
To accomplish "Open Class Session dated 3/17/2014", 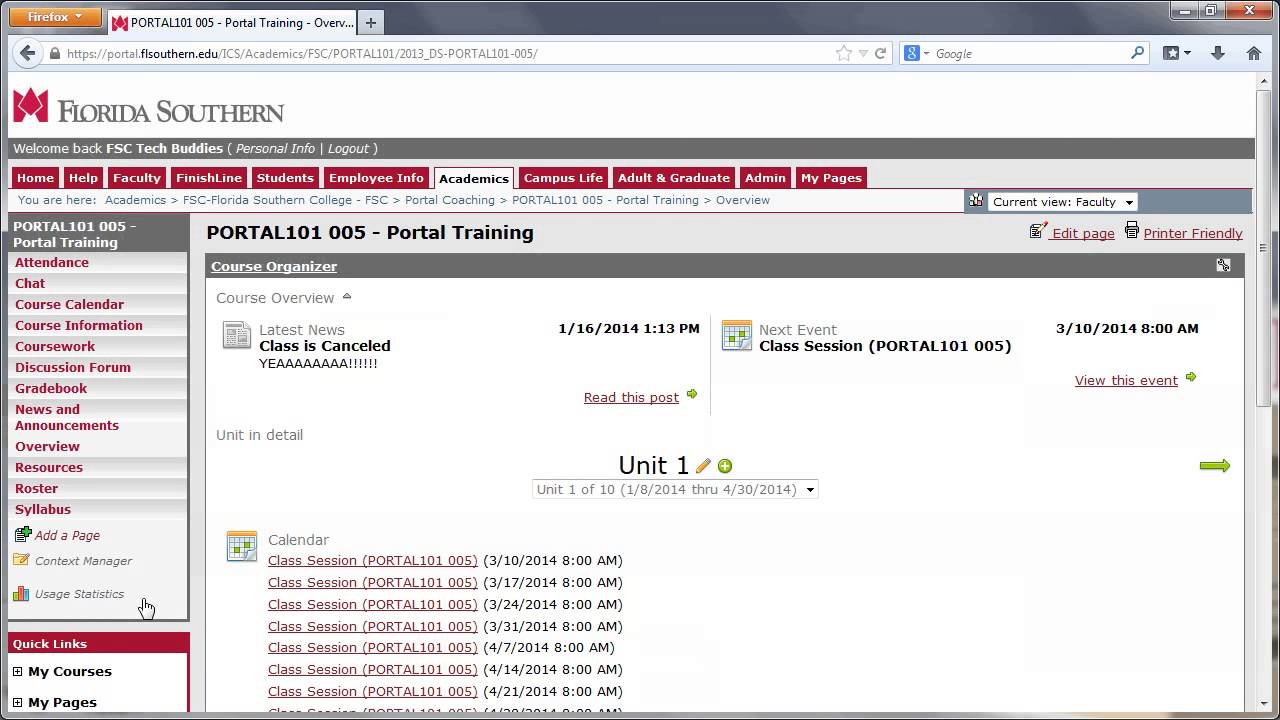I will tap(373, 582).
